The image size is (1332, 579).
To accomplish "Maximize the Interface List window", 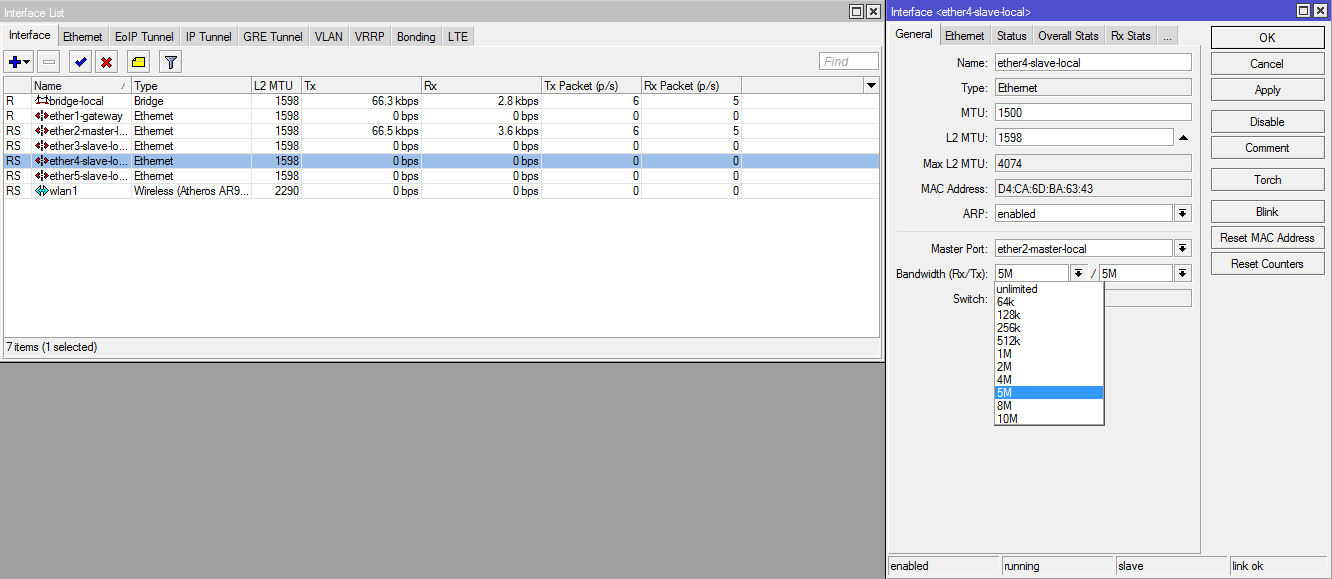I will 857,11.
